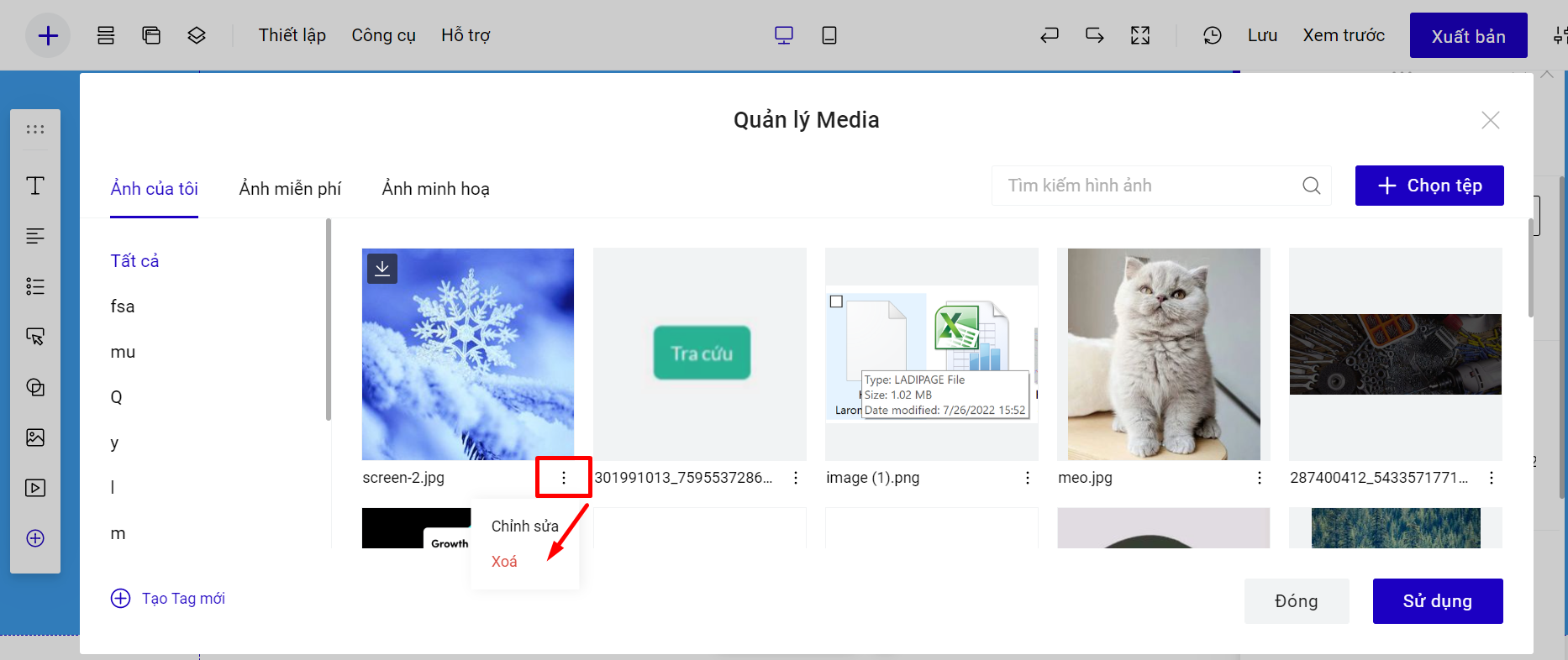Open the Ảnh minh hoạ tab
The width and height of the screenshot is (1568, 660).
pyautogui.click(x=435, y=189)
